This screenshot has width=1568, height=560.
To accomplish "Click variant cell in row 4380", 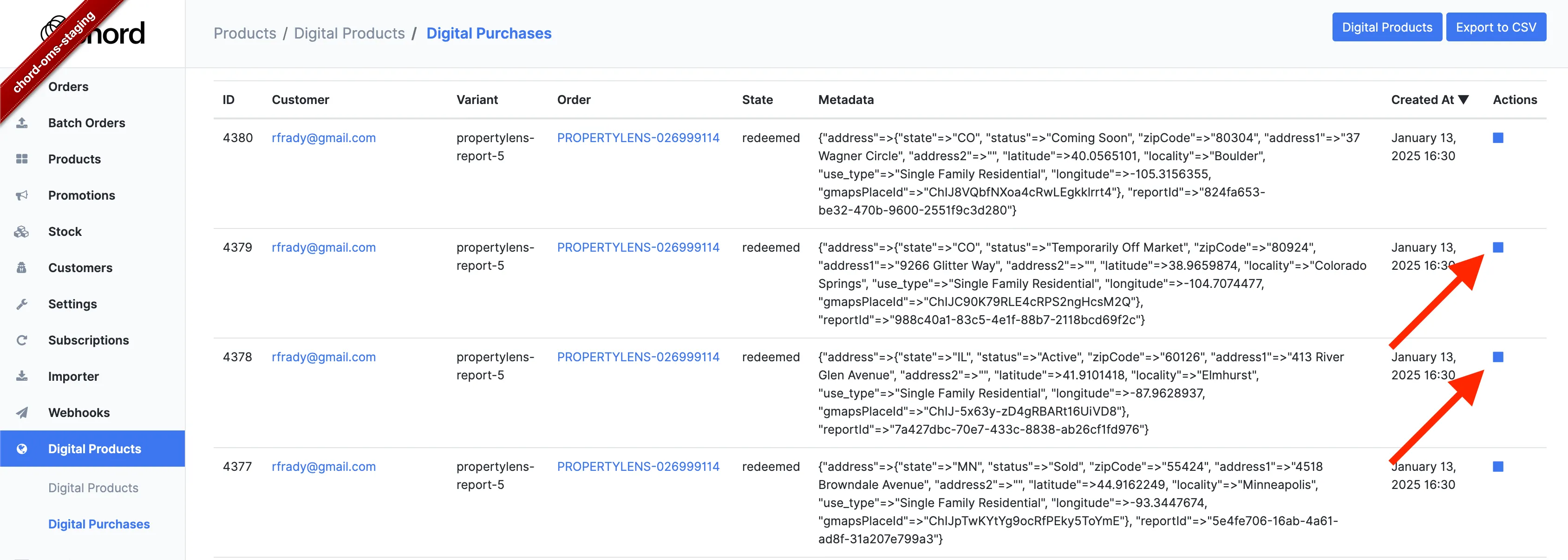I will [496, 147].
